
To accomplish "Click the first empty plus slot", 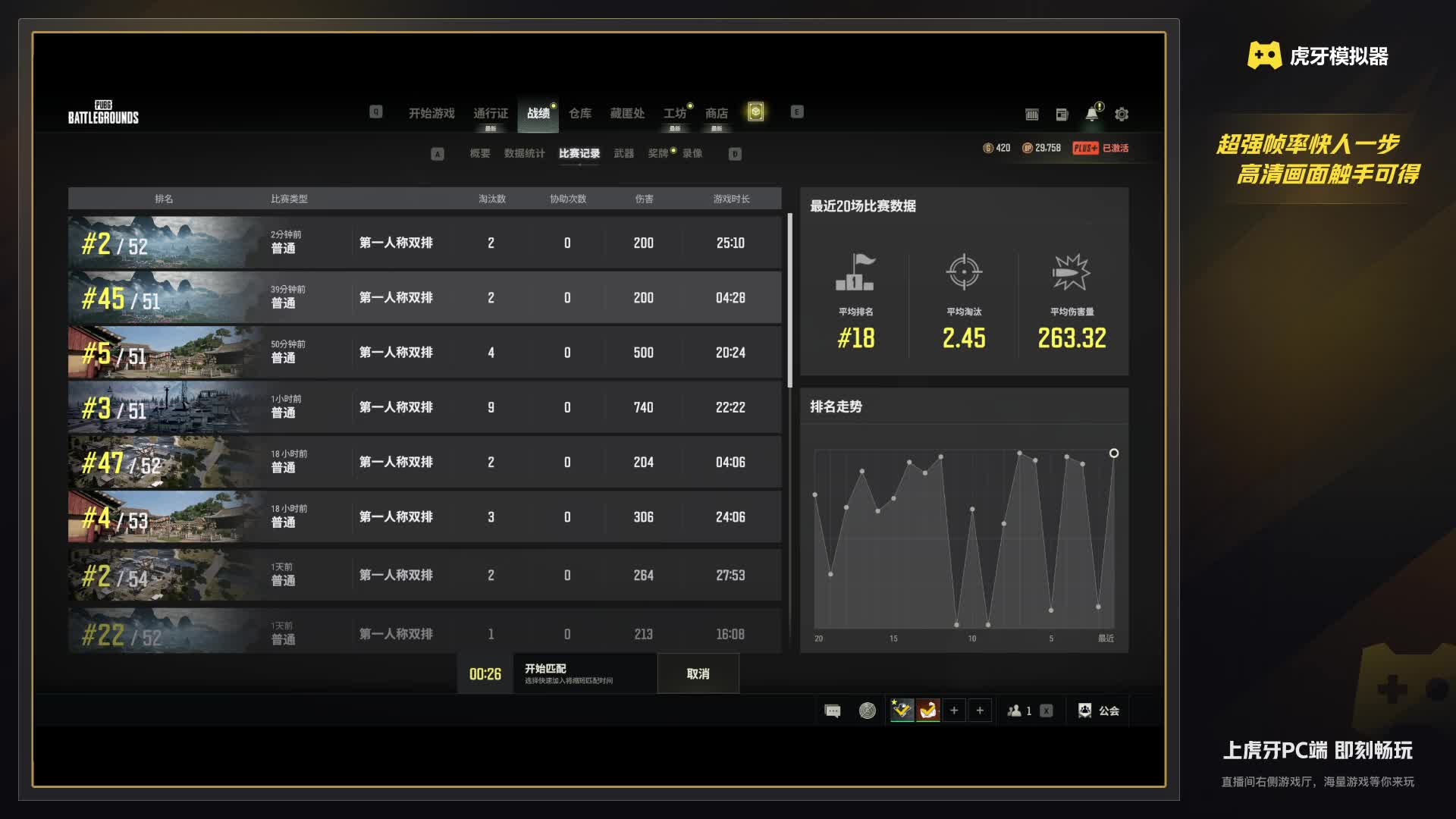I will pyautogui.click(x=954, y=711).
